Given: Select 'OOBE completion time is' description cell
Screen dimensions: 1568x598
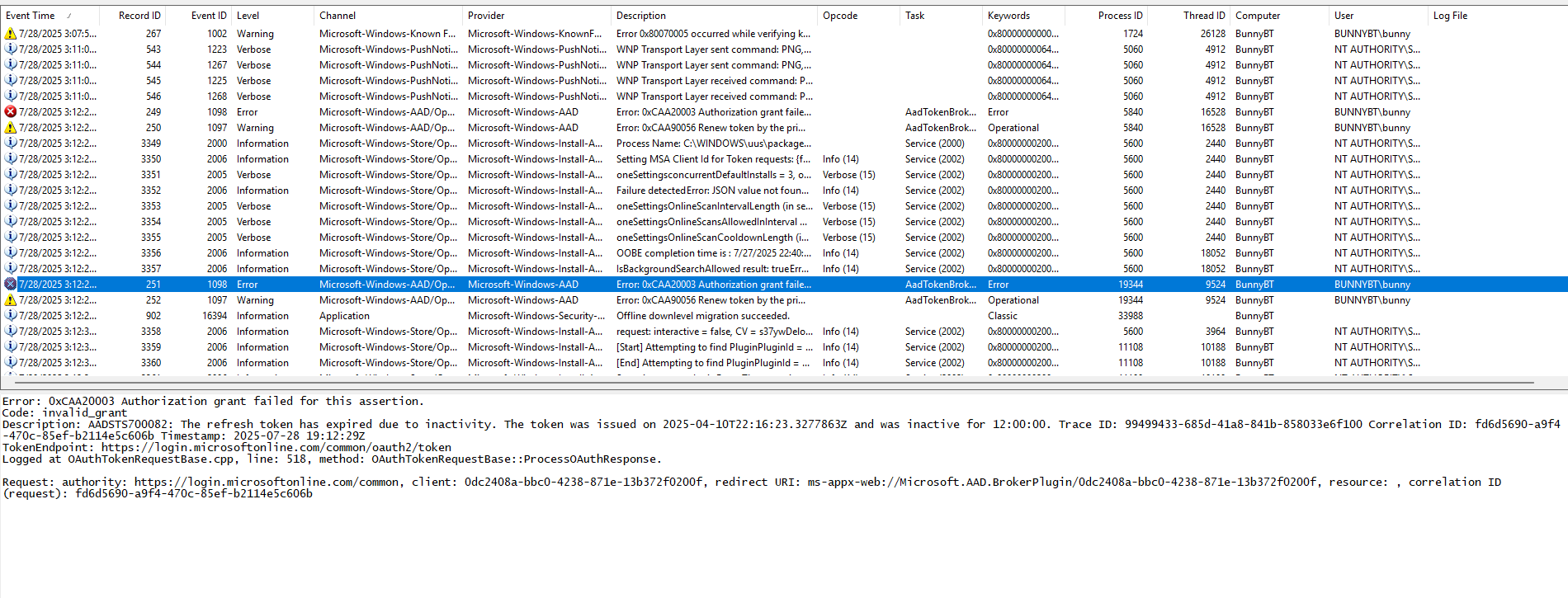Looking at the screenshot, I should [713, 253].
